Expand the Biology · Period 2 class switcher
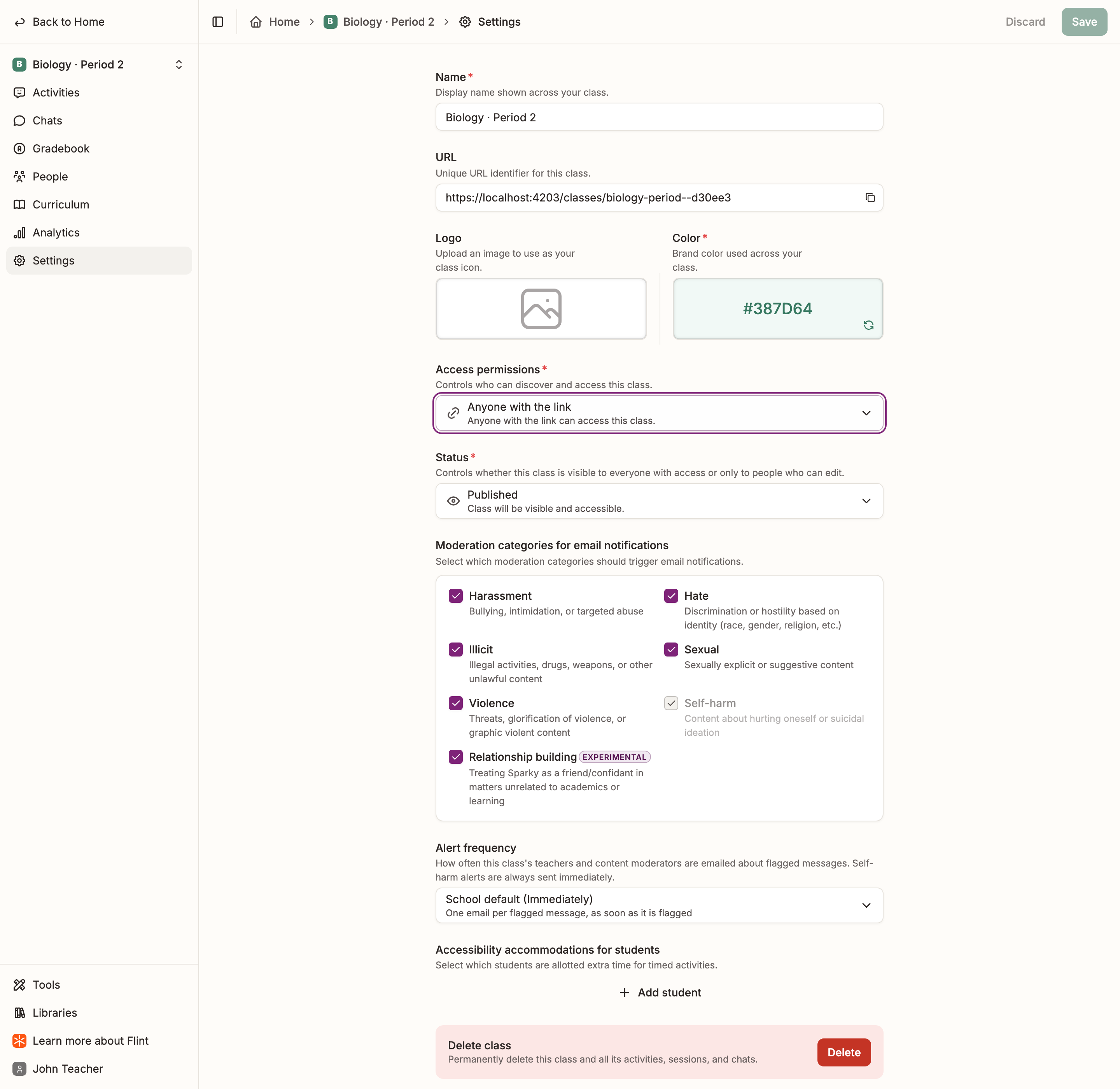 click(x=99, y=64)
